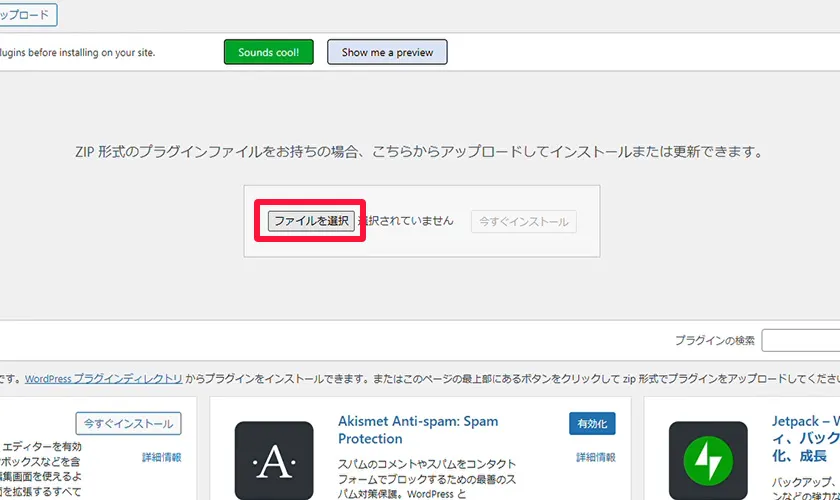Click the プラグインの検索 label
Screen dimensions: 840x500
coord(714,341)
